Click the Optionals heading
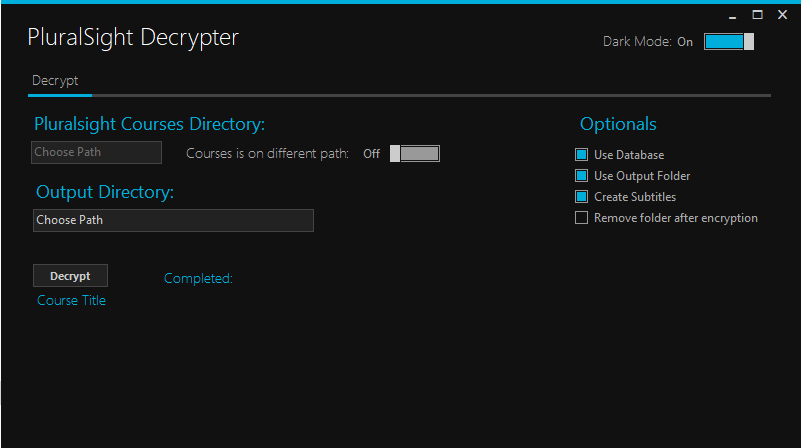Image resolution: width=801 pixels, height=448 pixels. tap(618, 124)
